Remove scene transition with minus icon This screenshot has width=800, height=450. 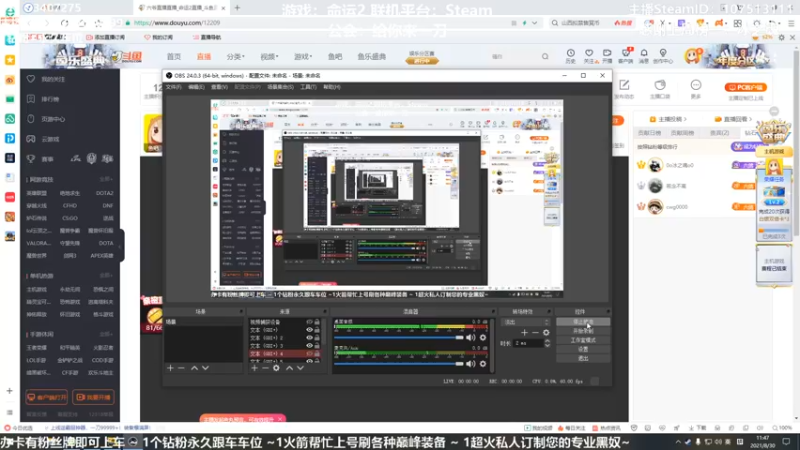coord(535,333)
